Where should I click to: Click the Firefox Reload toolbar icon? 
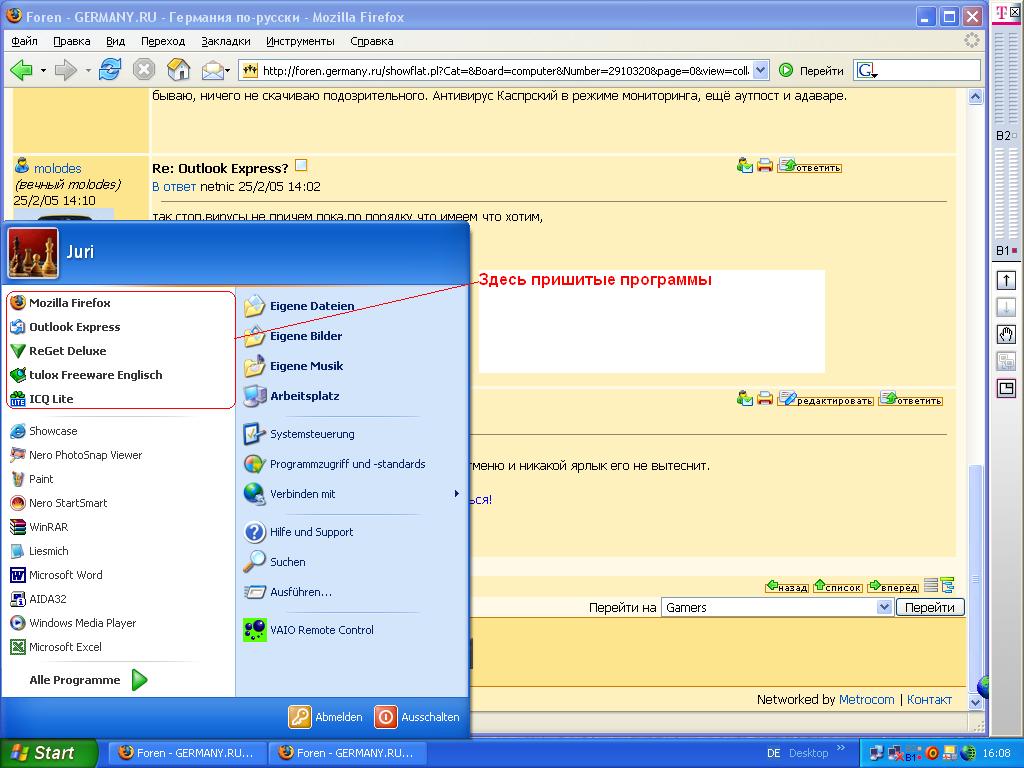[110, 70]
